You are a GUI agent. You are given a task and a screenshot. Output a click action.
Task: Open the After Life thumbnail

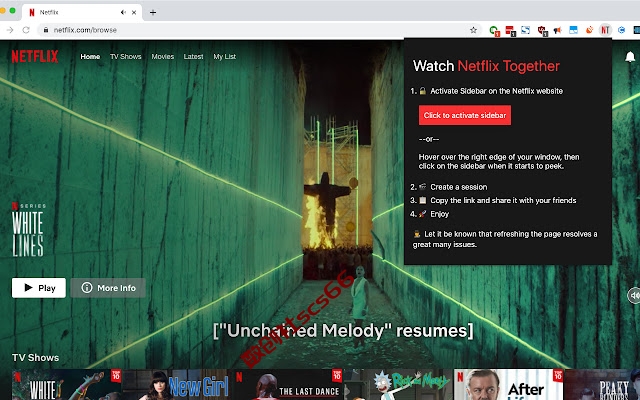[x=509, y=384]
